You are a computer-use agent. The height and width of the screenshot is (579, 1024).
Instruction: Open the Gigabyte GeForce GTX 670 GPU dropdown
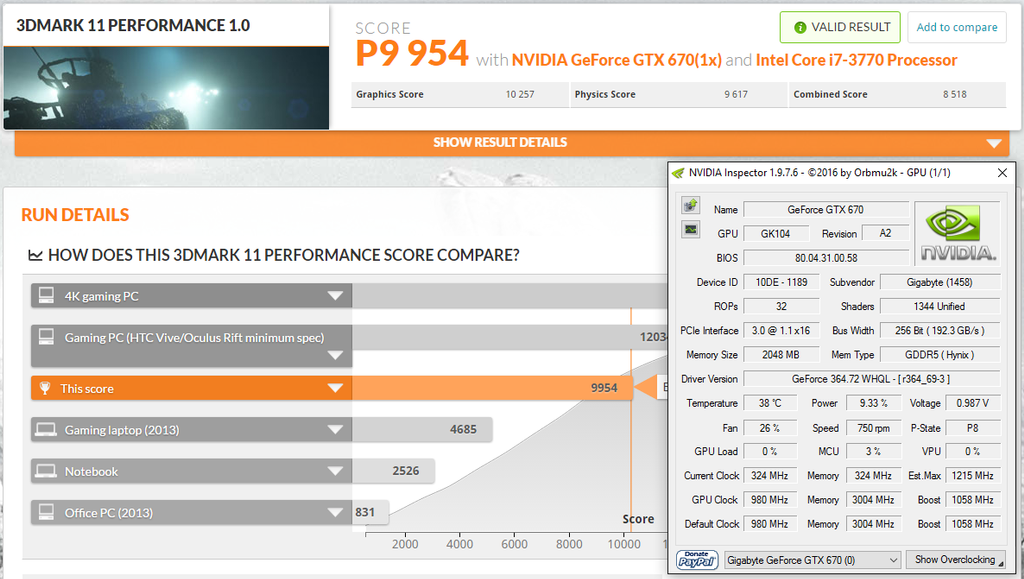tap(812, 560)
